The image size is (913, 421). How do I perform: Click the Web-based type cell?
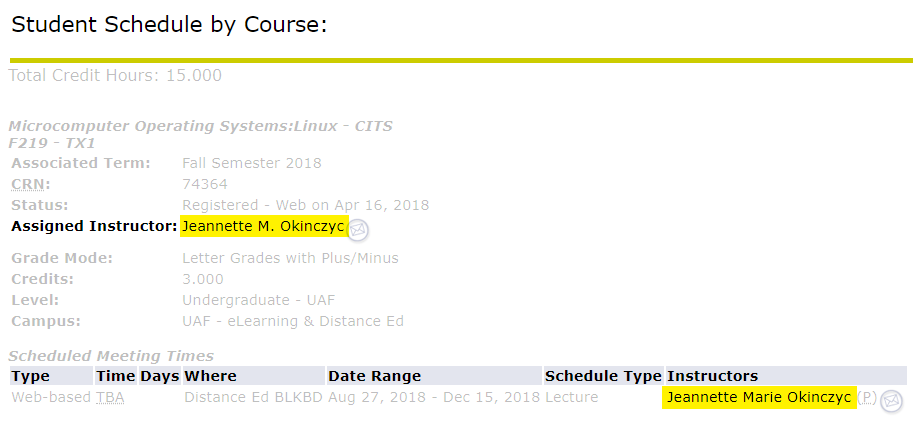50,398
